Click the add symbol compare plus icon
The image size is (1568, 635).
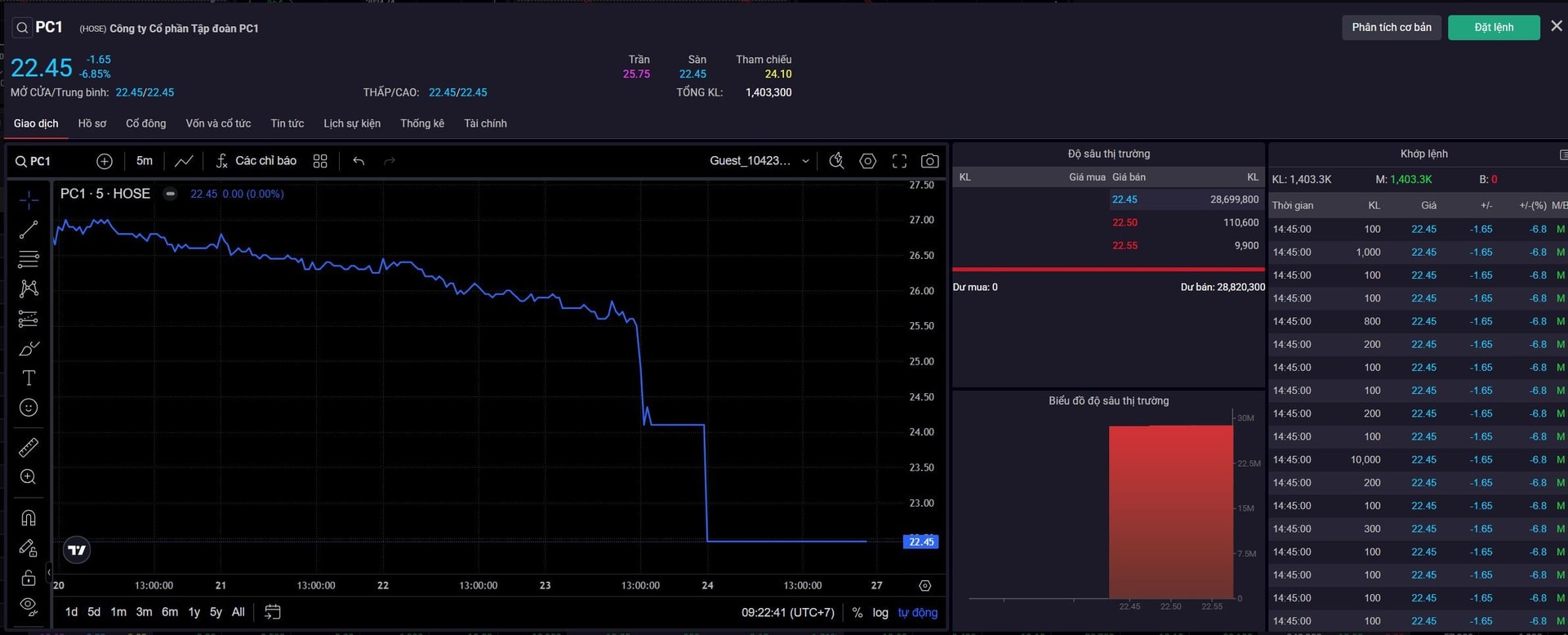(x=105, y=161)
